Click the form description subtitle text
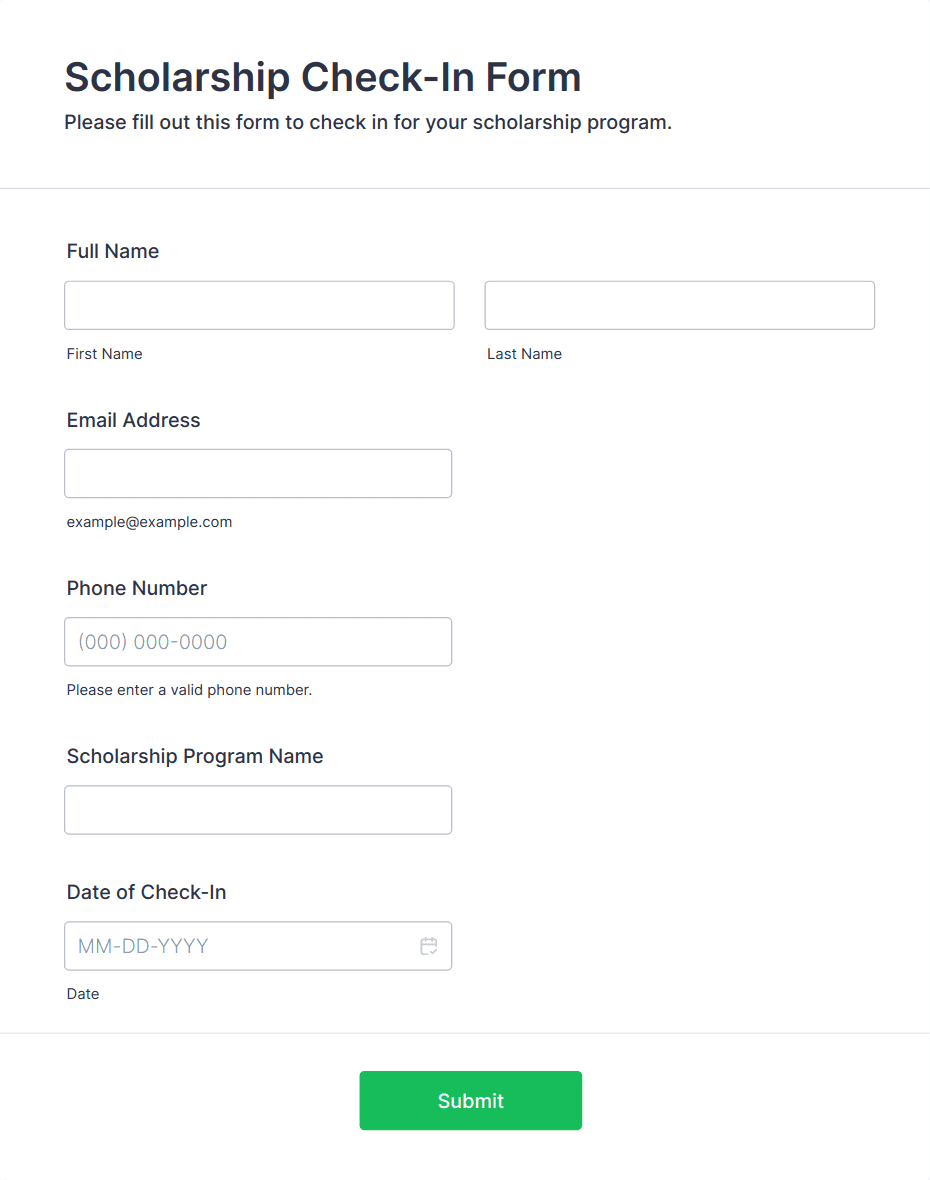The height and width of the screenshot is (1180, 930). coord(368,123)
